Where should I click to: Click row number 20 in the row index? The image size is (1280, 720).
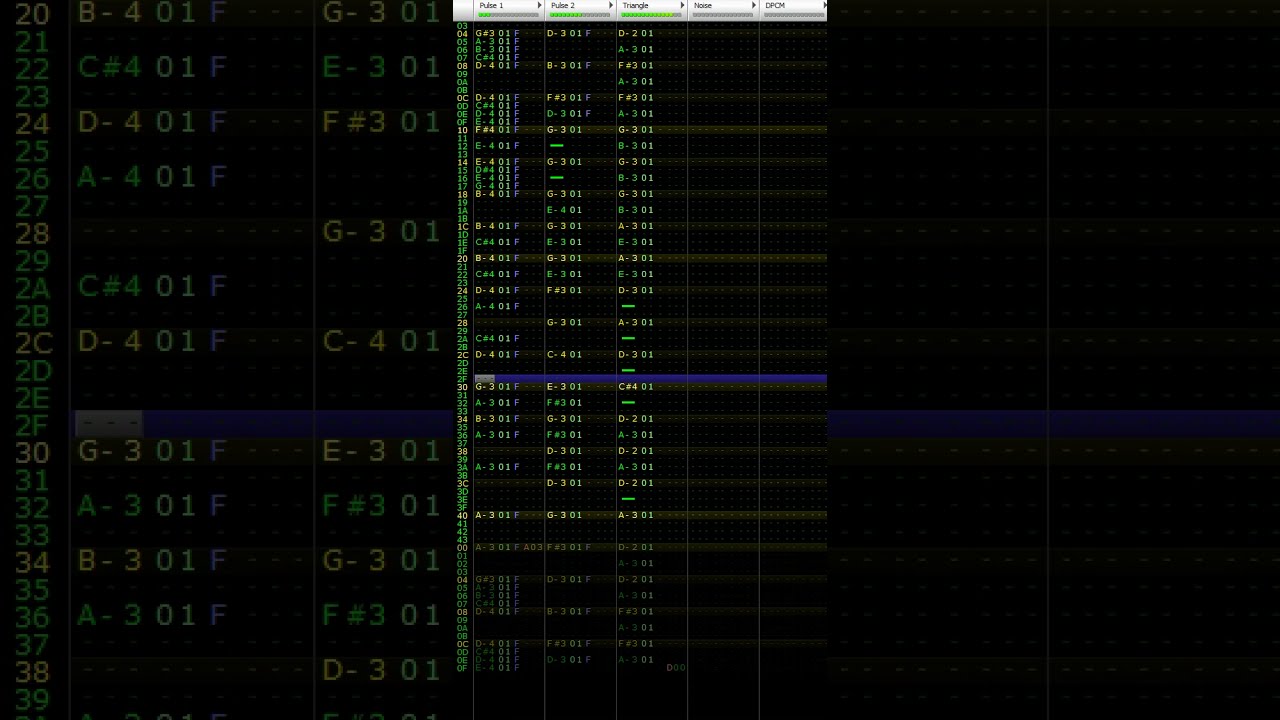463,258
